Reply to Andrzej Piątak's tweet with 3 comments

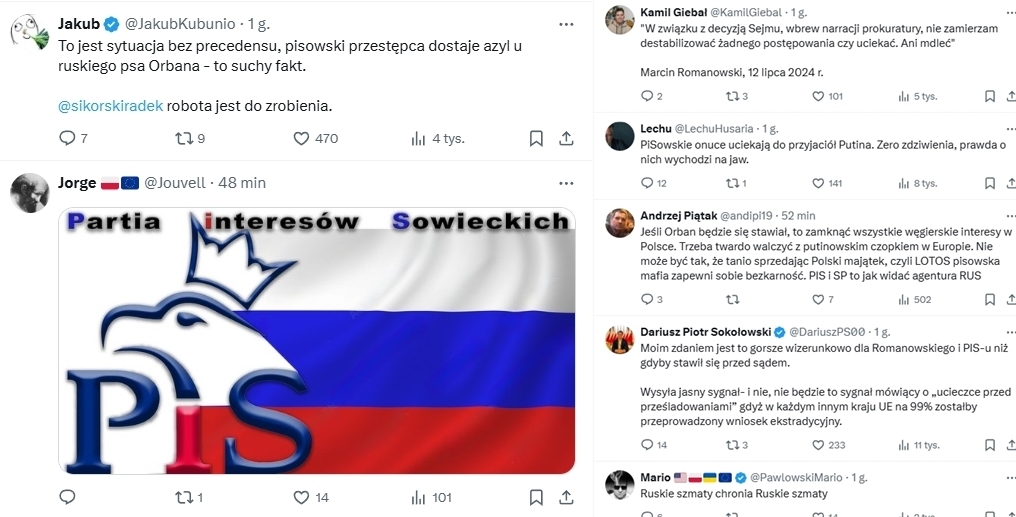(x=651, y=299)
